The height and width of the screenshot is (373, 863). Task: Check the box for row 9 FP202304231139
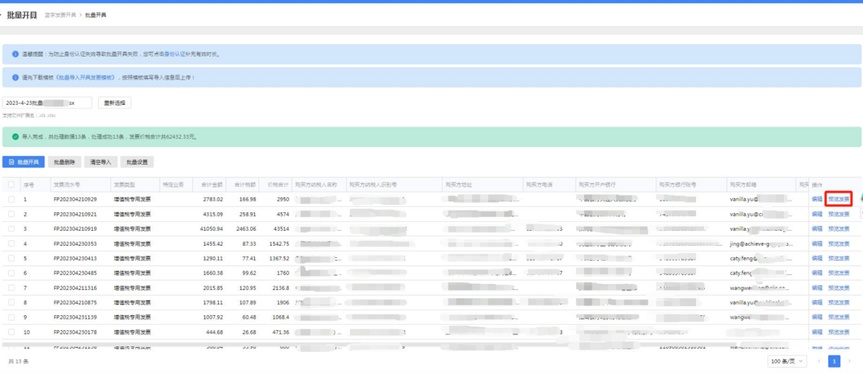point(12,317)
